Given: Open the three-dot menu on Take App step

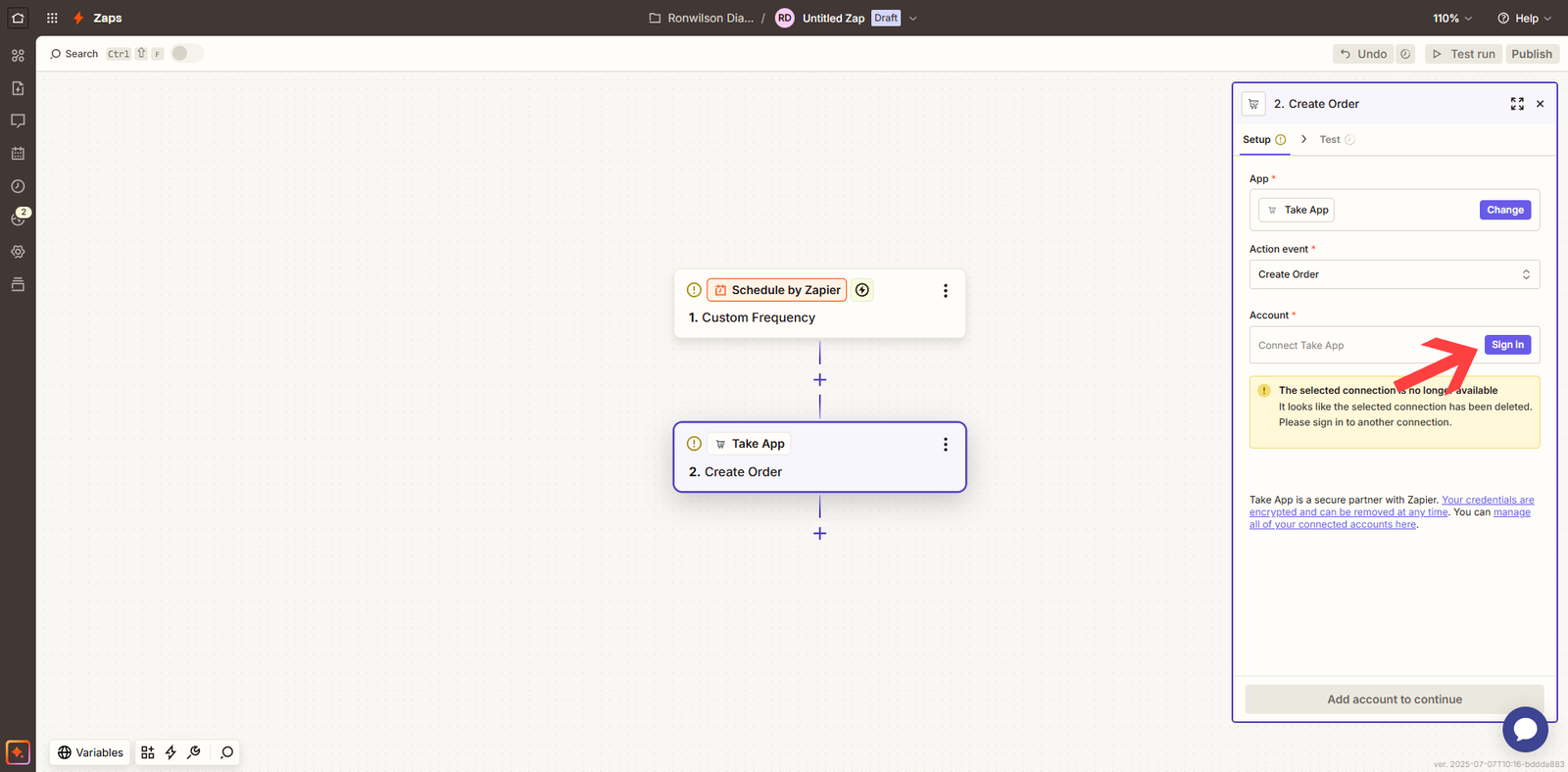Looking at the screenshot, I should click(946, 445).
